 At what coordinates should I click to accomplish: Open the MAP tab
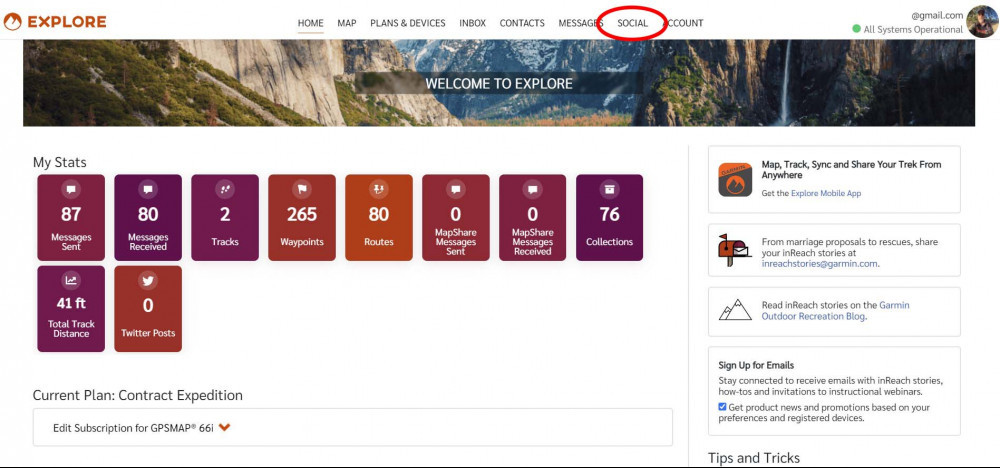[x=347, y=23]
